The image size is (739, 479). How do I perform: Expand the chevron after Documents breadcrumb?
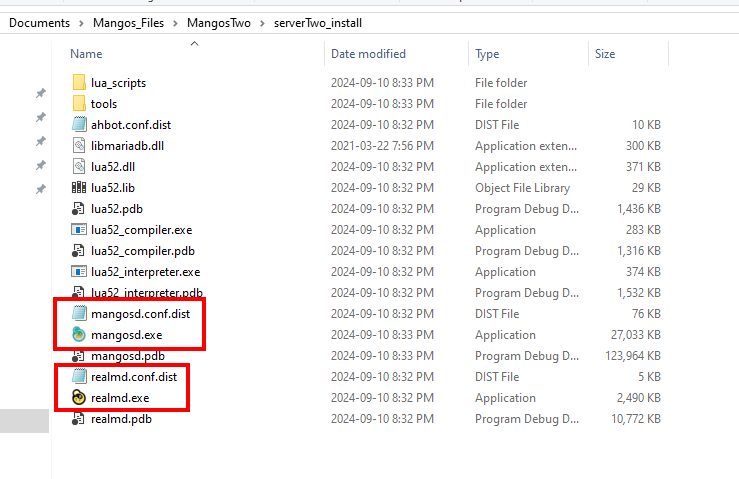click(x=82, y=24)
